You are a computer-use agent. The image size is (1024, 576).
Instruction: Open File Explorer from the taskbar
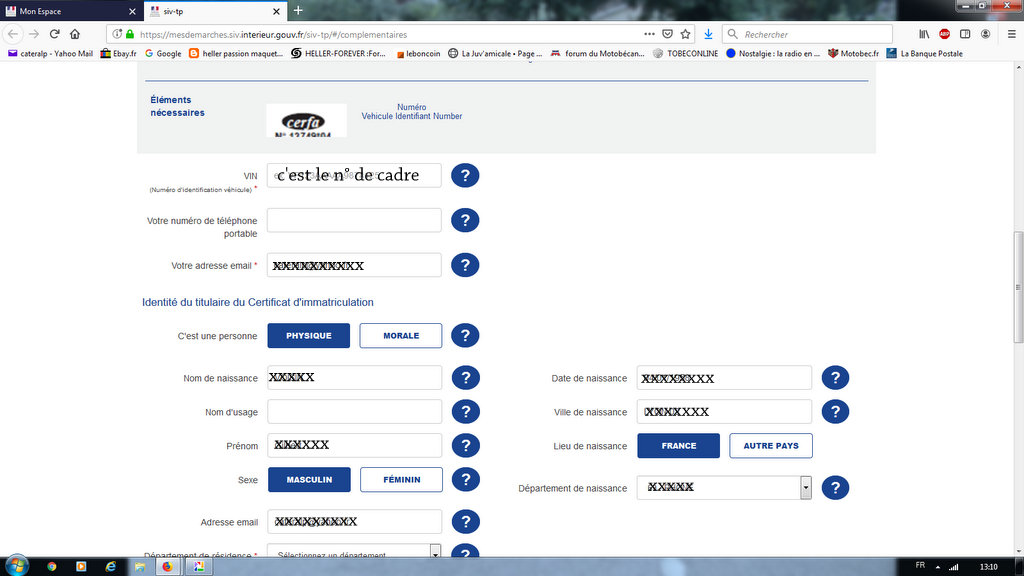coord(140,566)
